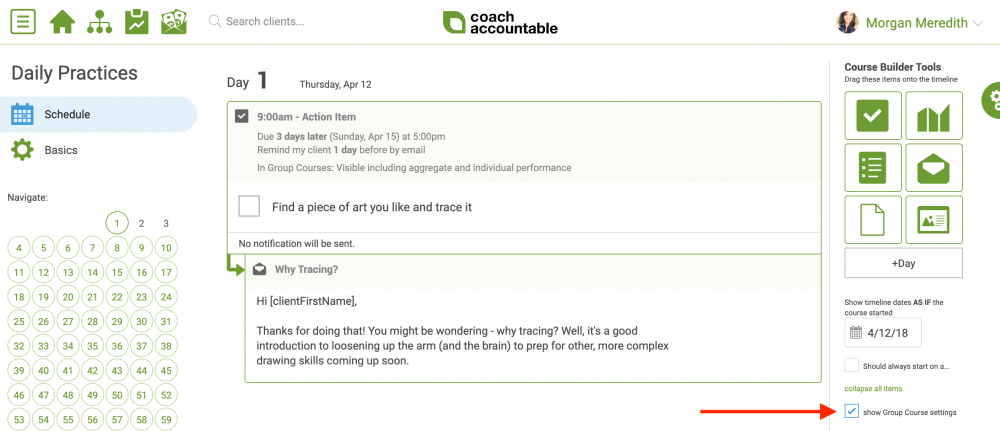Add a new day with +Day button
The image size is (1000, 431).
coord(903,263)
